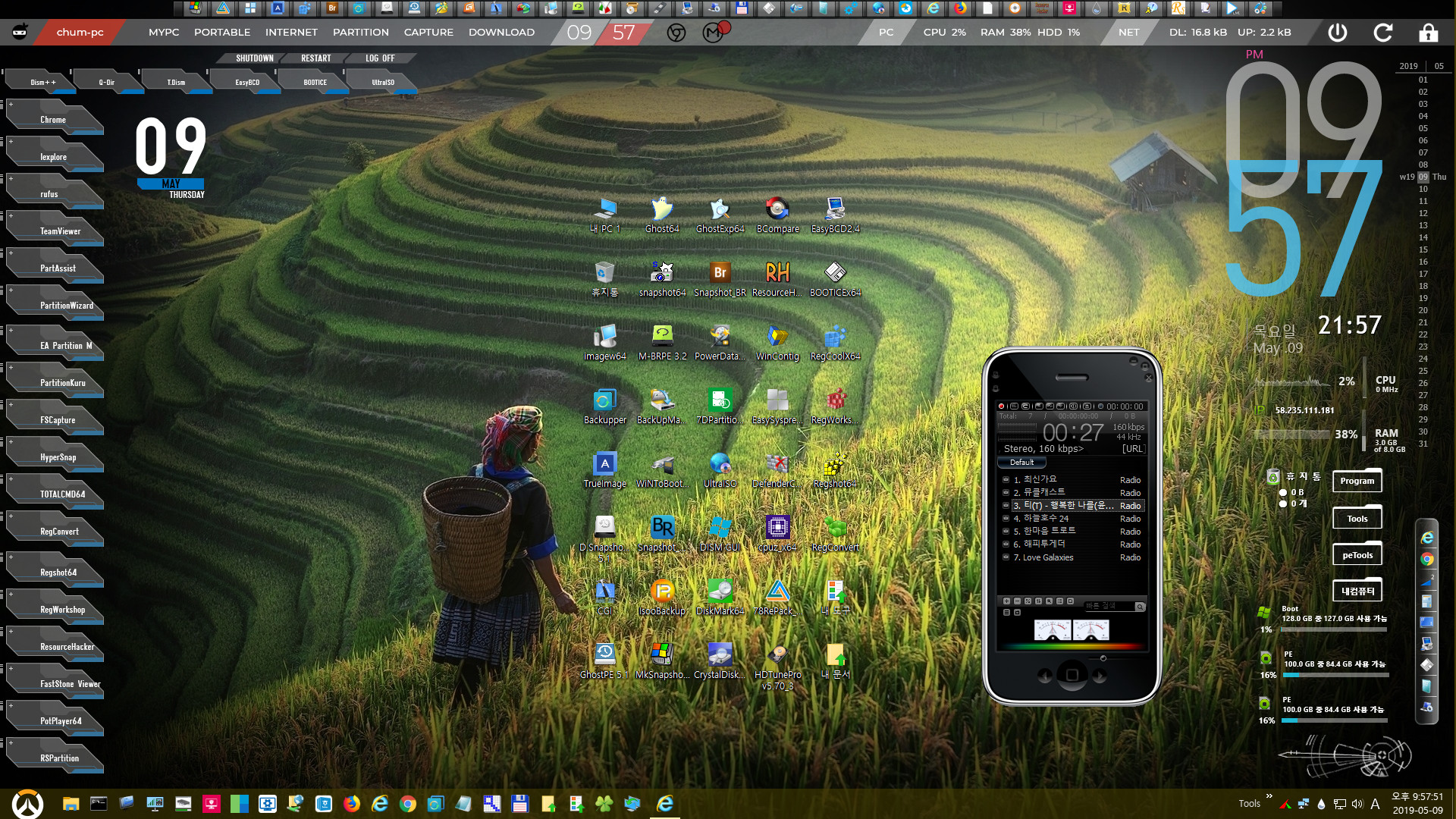Expand the plus on FSCapture tile
This screenshot has width=1456, height=819.
tap(11, 404)
